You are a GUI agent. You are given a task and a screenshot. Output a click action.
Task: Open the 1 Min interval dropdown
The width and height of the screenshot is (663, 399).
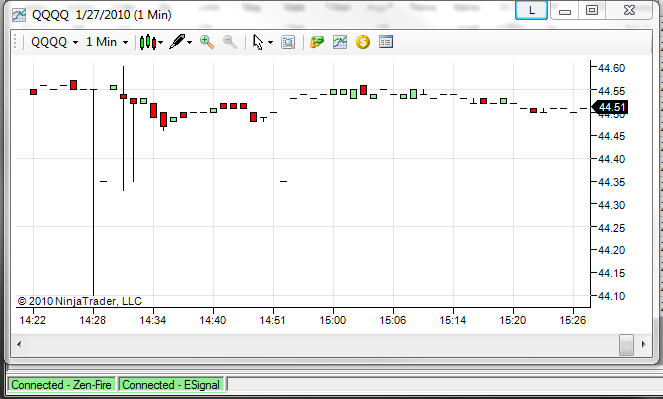[107, 42]
